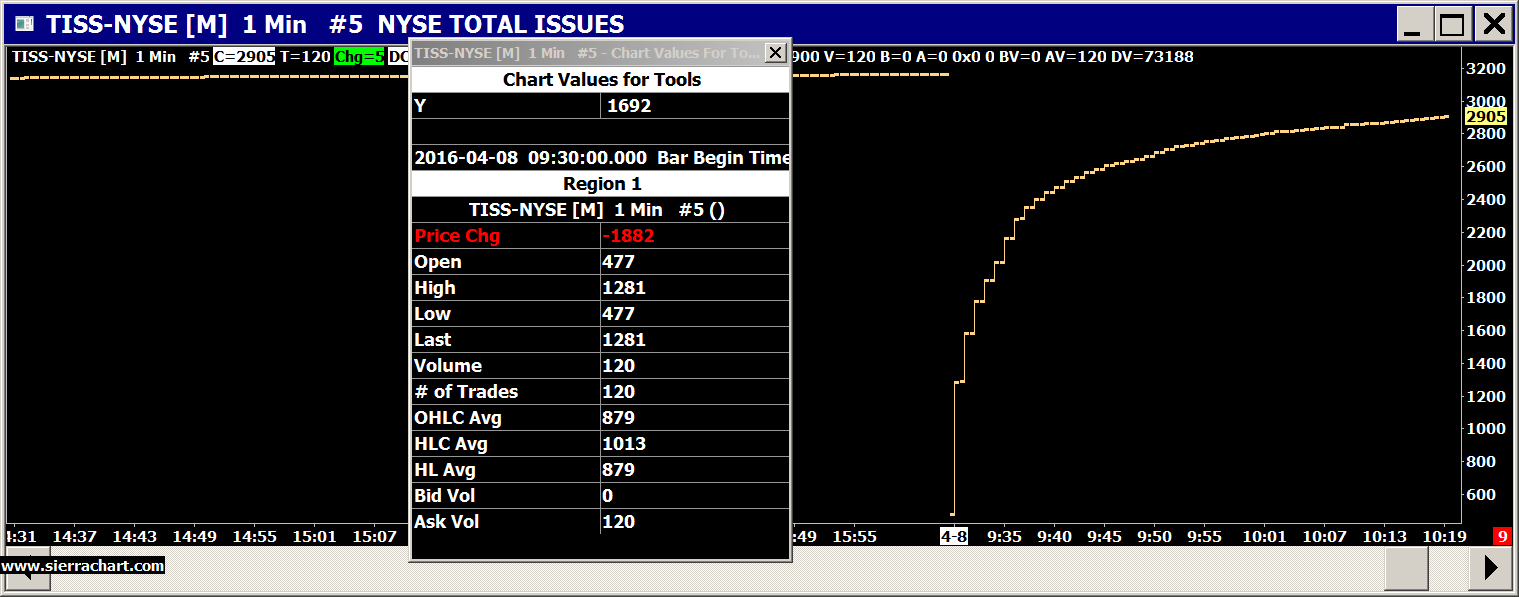Click the # of Trades row label
Screen dimensions: 1519x597
[466, 392]
